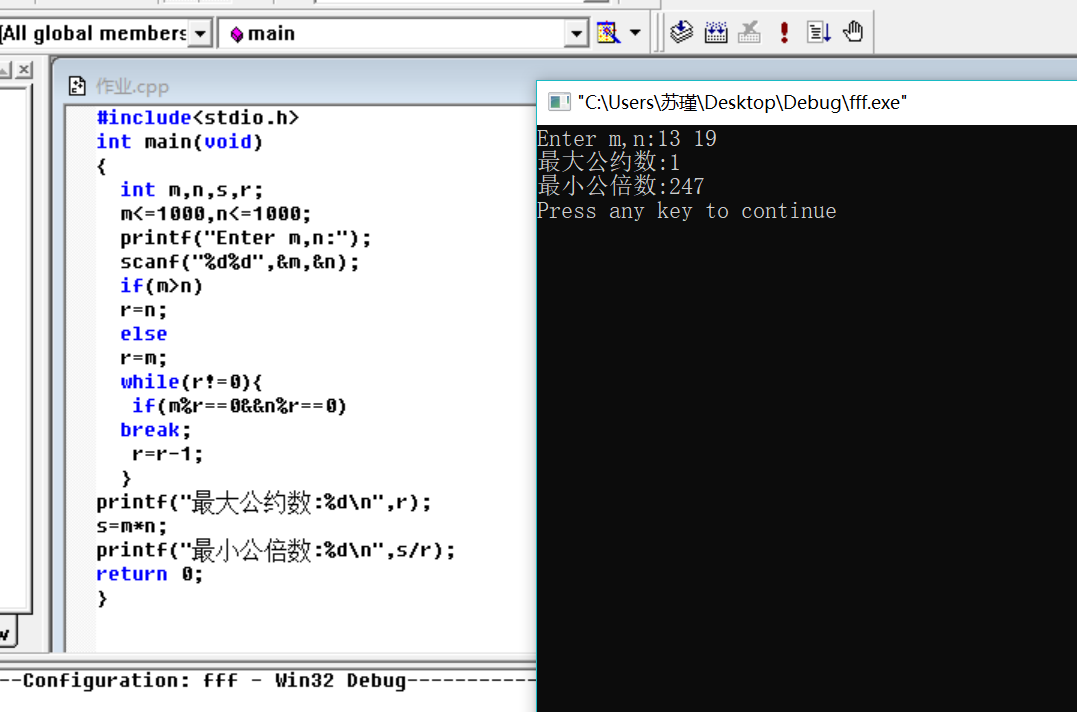Click the int m,n,s,r; declaration line
The image size is (1077, 712).
click(x=192, y=190)
